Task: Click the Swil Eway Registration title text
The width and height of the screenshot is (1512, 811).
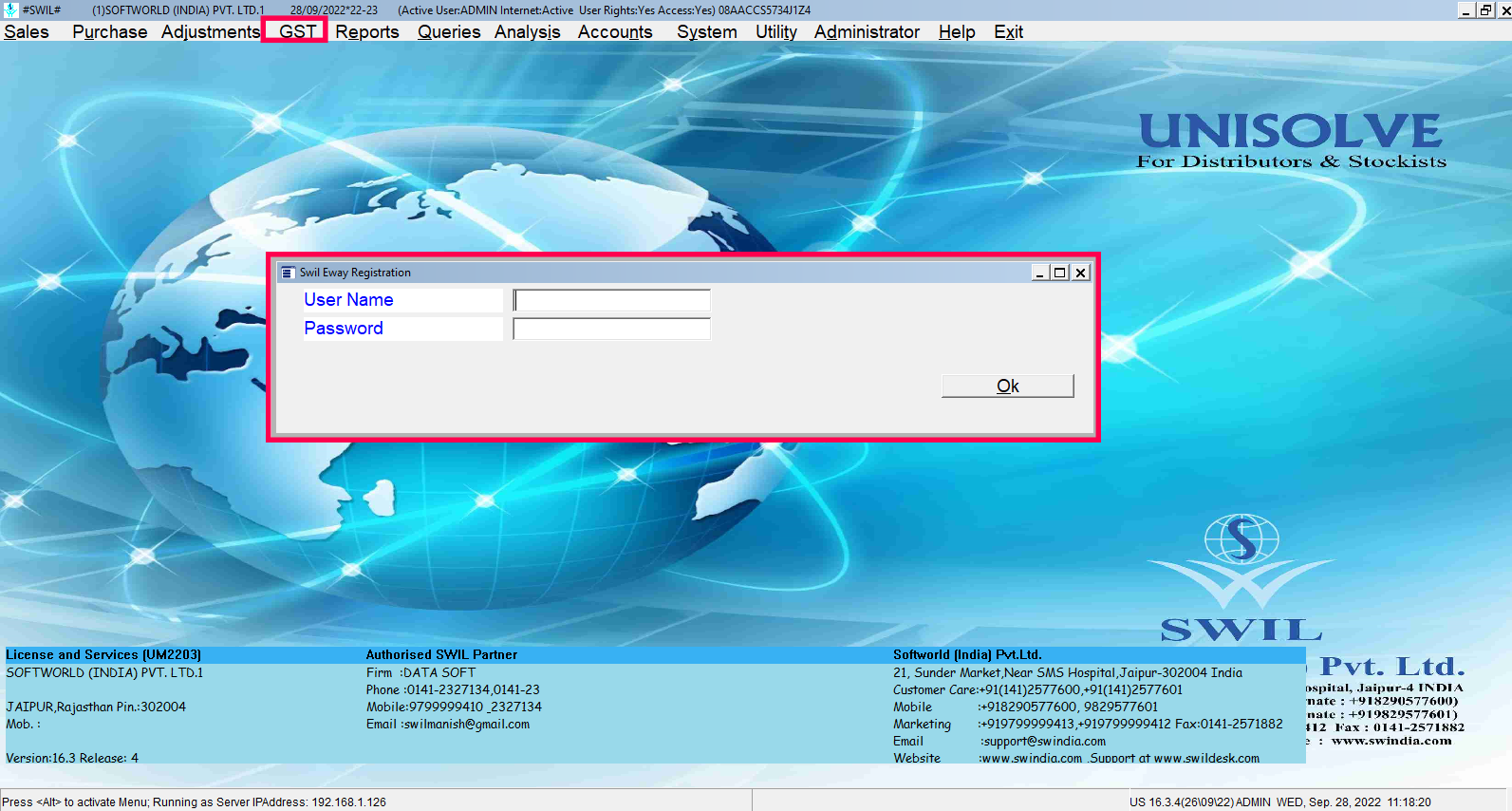Action: click(x=355, y=273)
